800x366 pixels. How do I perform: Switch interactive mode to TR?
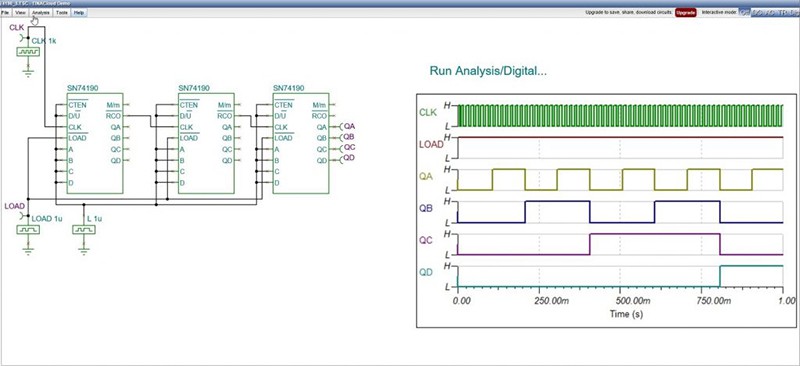tap(783, 12)
